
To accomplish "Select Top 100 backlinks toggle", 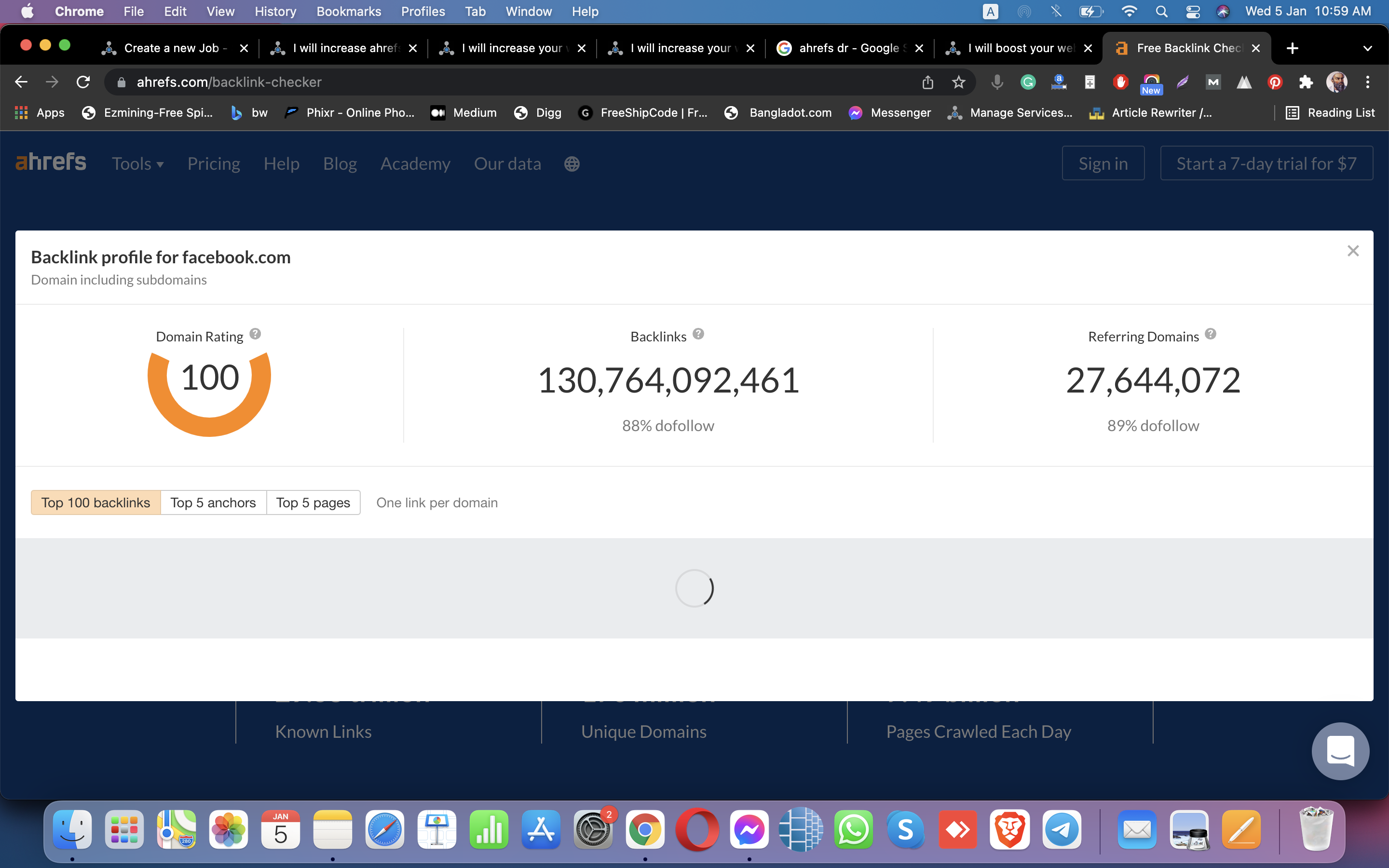I will tap(96, 502).
